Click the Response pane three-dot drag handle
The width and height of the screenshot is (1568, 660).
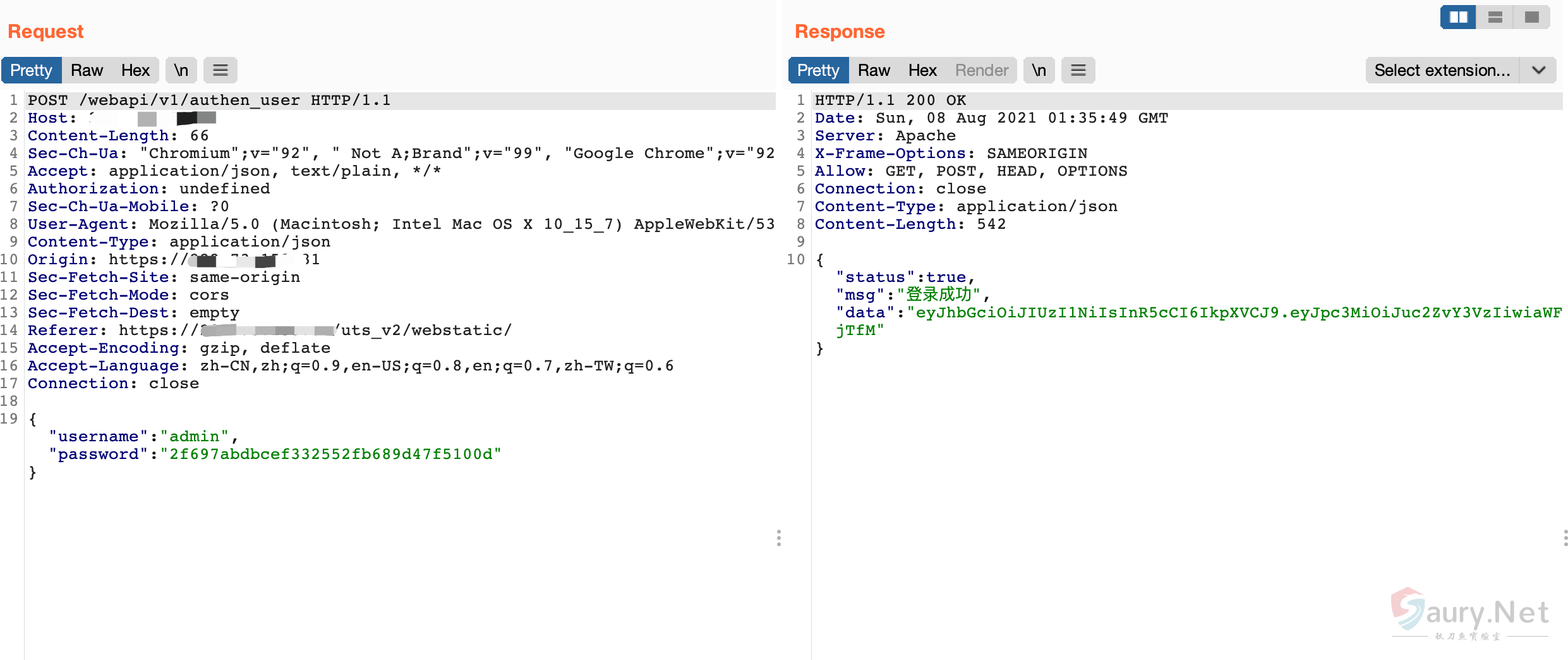click(x=1565, y=538)
